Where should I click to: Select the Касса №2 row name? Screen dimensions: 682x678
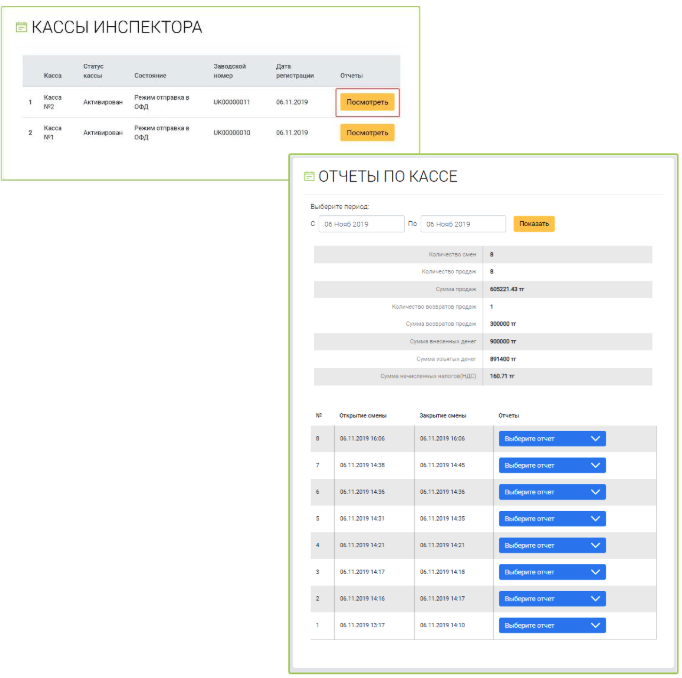pos(53,102)
